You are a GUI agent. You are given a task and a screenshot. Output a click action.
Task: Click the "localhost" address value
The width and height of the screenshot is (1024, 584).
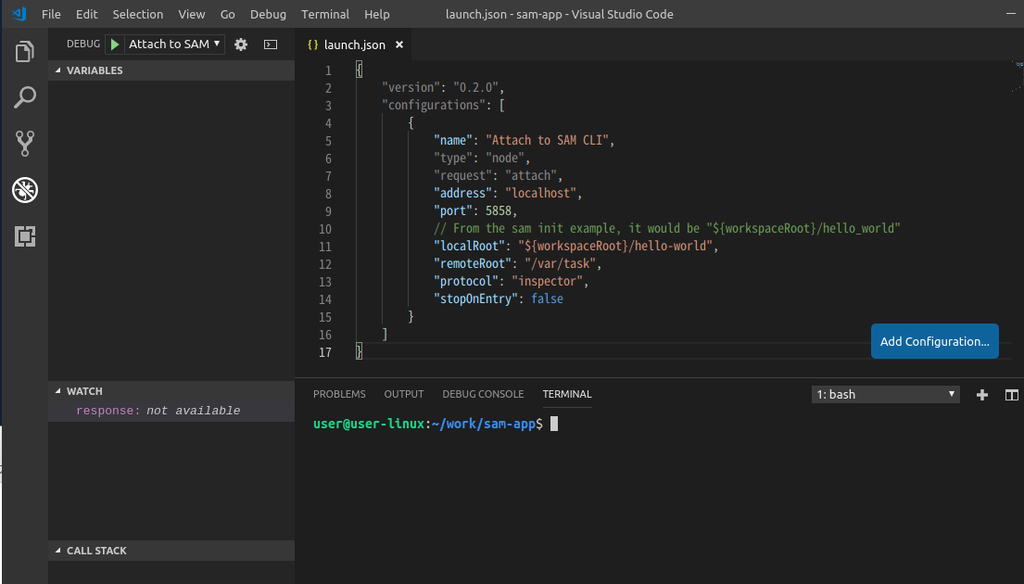[541, 193]
